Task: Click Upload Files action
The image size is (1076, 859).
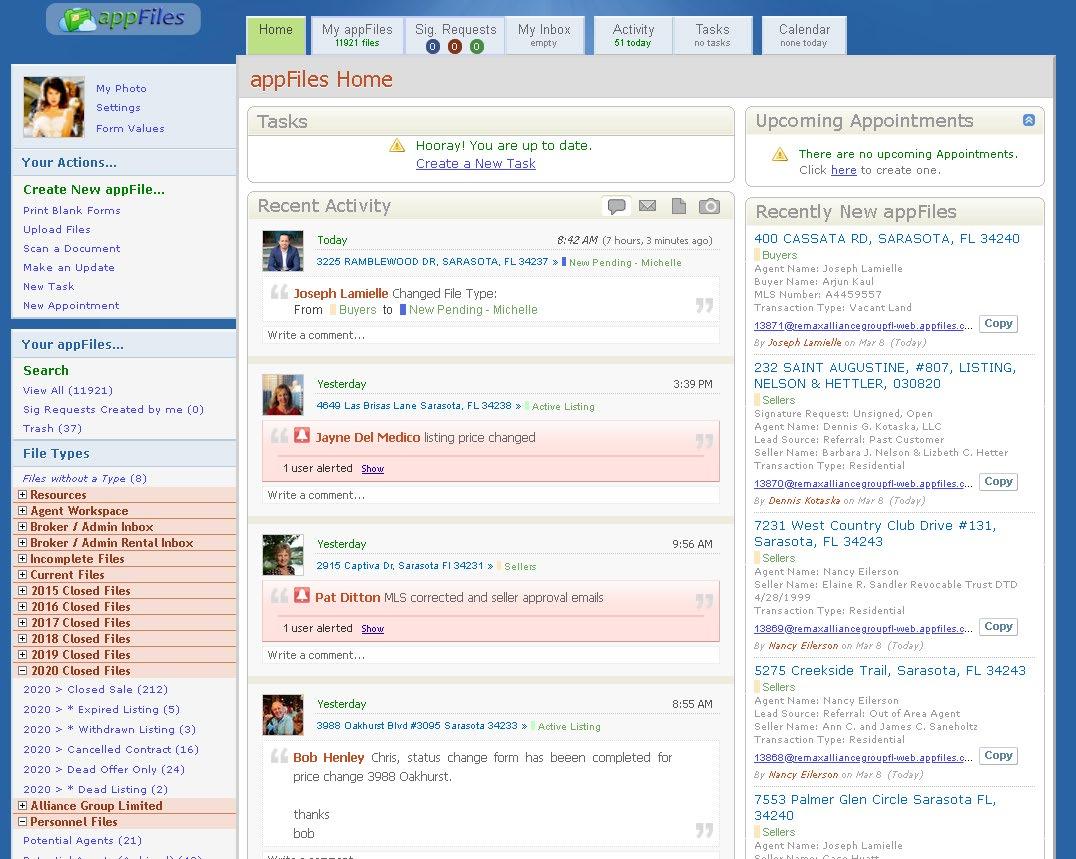Action: tap(57, 229)
